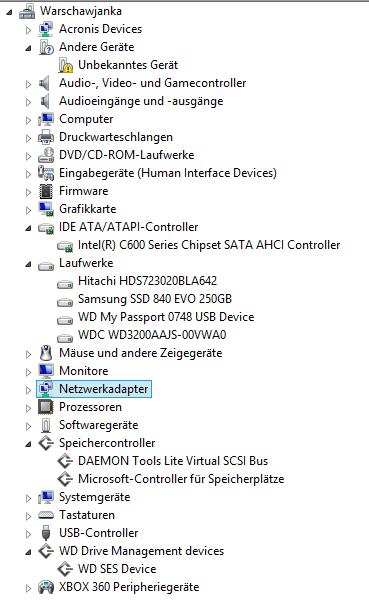This screenshot has height=613, width=369.
Task: Select DAEMON Tools Lite Virtual SCSI Bus
Action: [x=173, y=461]
